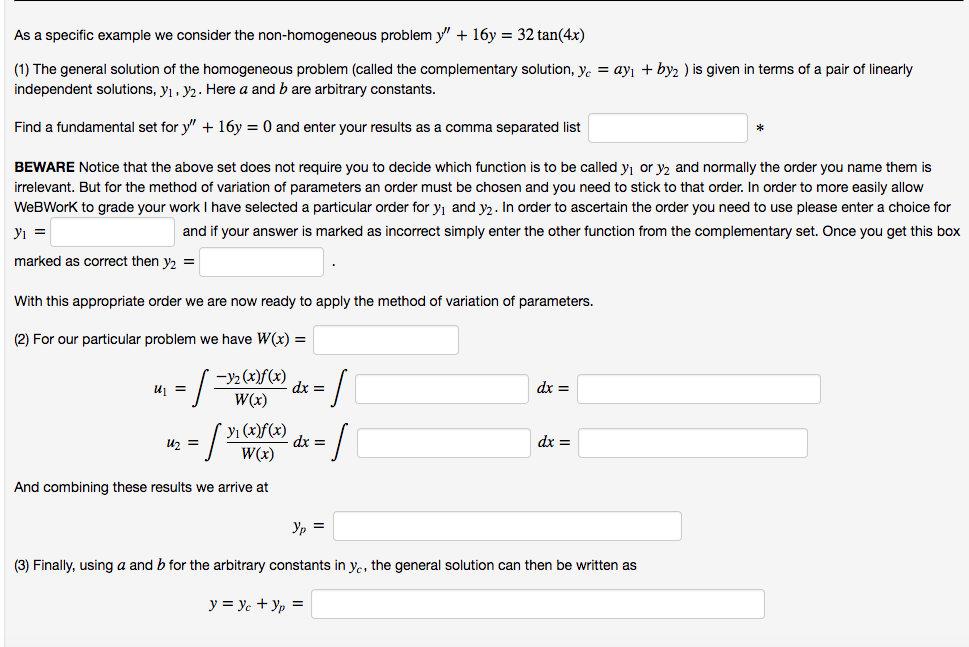Select the yp particular solution field
Screen dimensions: 969x647
point(507,525)
